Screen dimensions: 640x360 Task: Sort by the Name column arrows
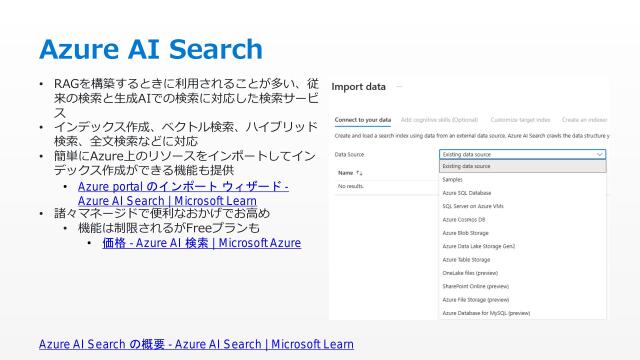click(x=359, y=173)
